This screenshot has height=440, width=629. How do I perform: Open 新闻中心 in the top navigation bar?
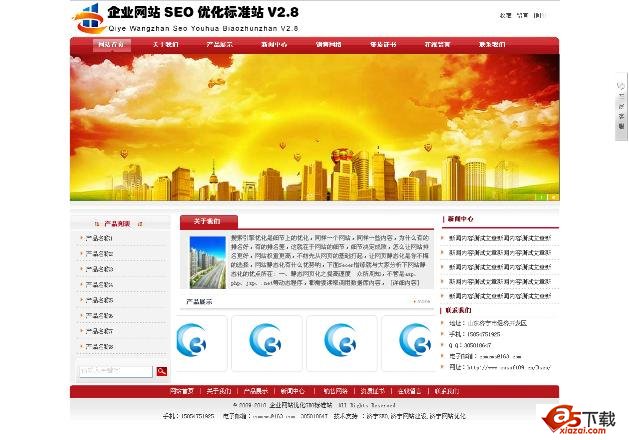click(274, 45)
